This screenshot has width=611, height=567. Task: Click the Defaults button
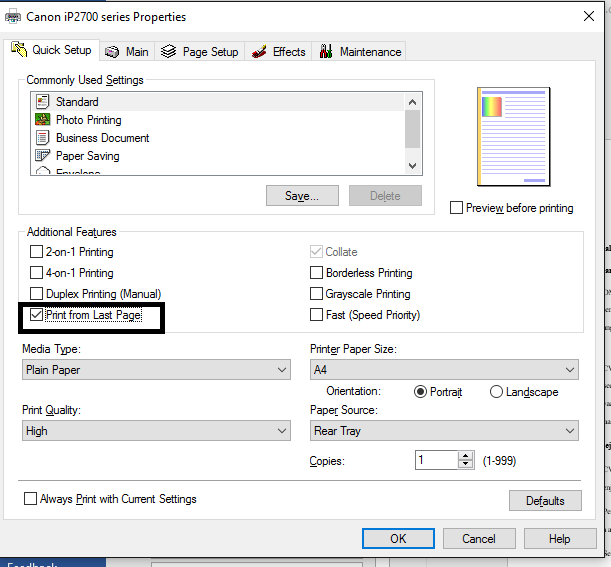[x=545, y=501]
